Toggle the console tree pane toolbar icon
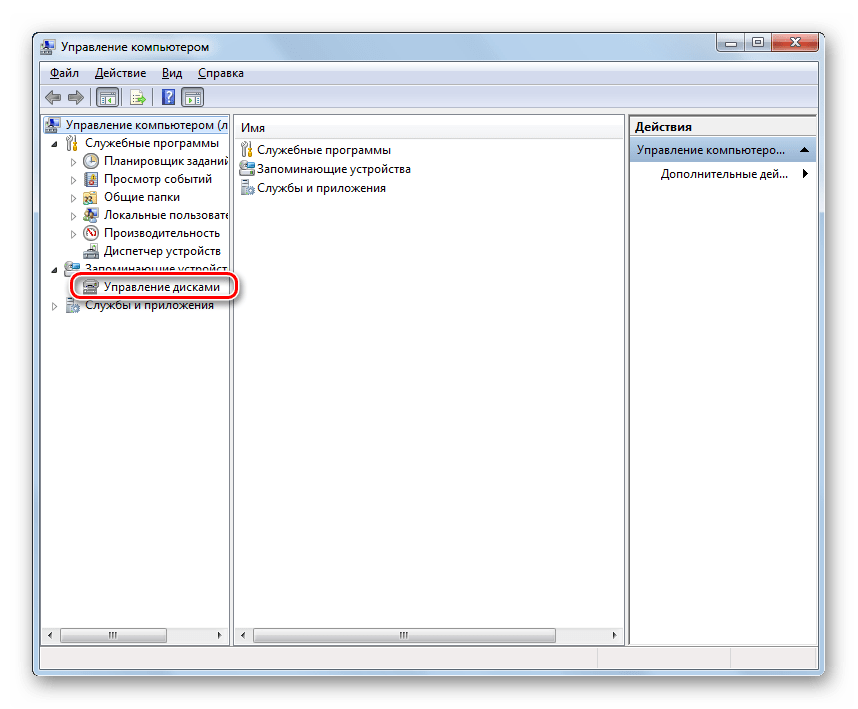This screenshot has width=858, height=709. pyautogui.click(x=106, y=98)
